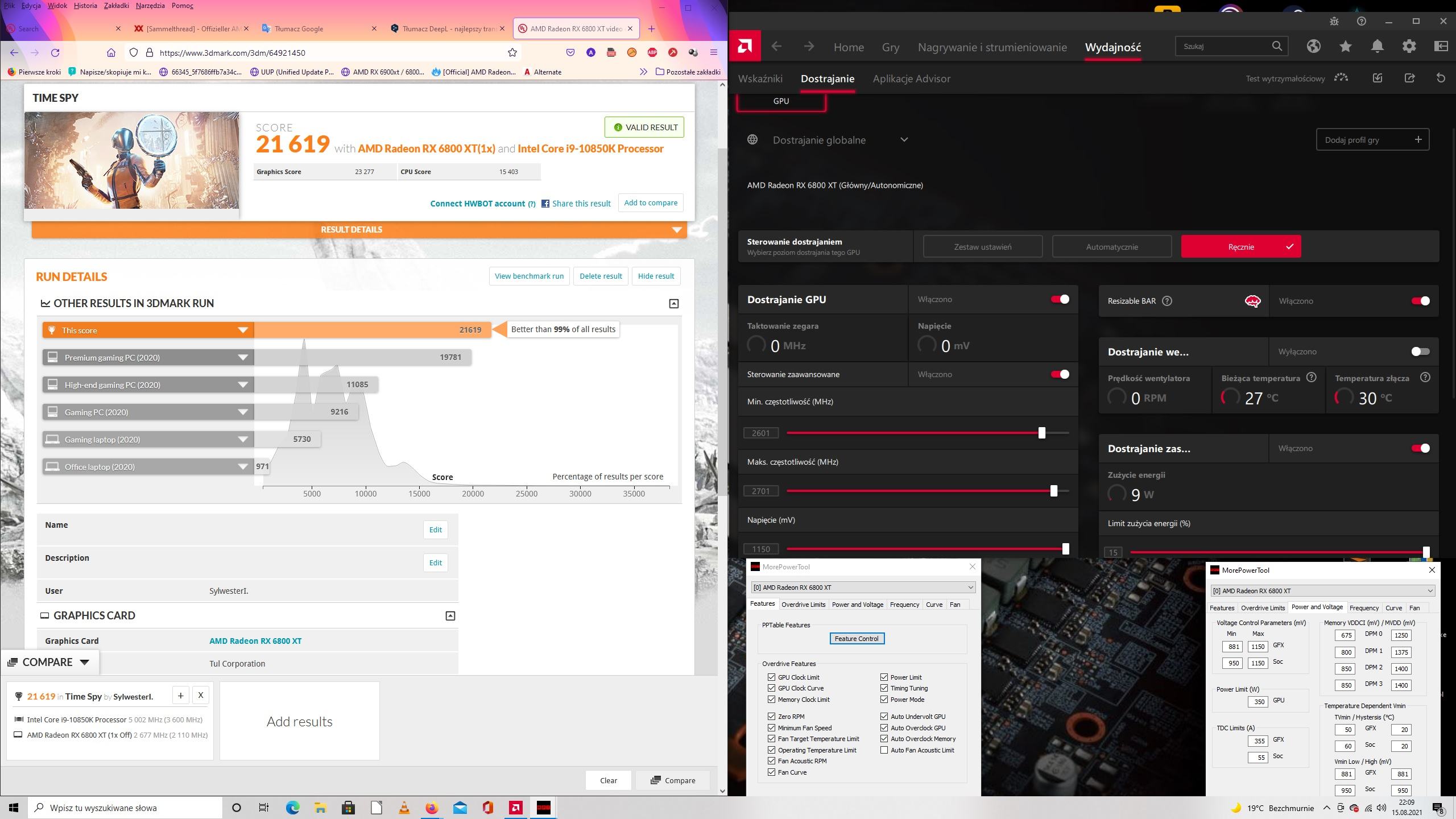Image resolution: width=1456 pixels, height=819 pixels.
Task: Click the AMD Radeon Software logo icon
Action: tap(745, 47)
